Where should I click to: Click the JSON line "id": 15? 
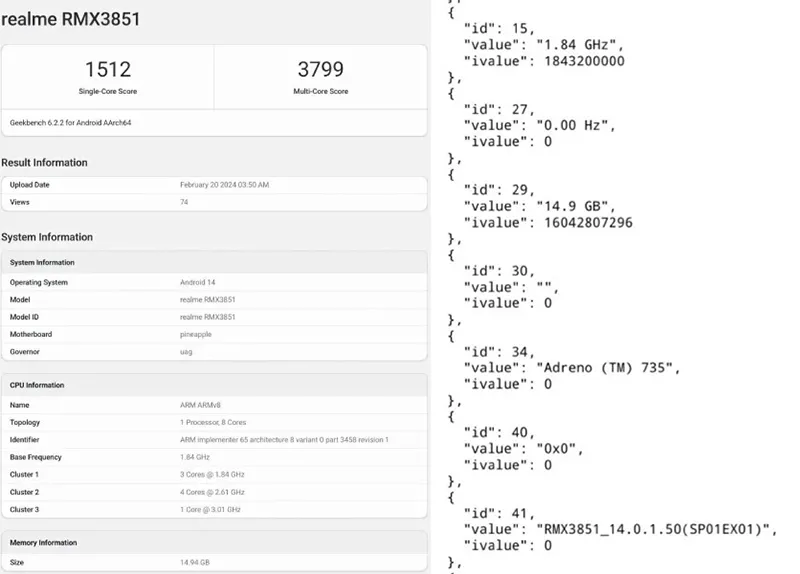coord(499,29)
